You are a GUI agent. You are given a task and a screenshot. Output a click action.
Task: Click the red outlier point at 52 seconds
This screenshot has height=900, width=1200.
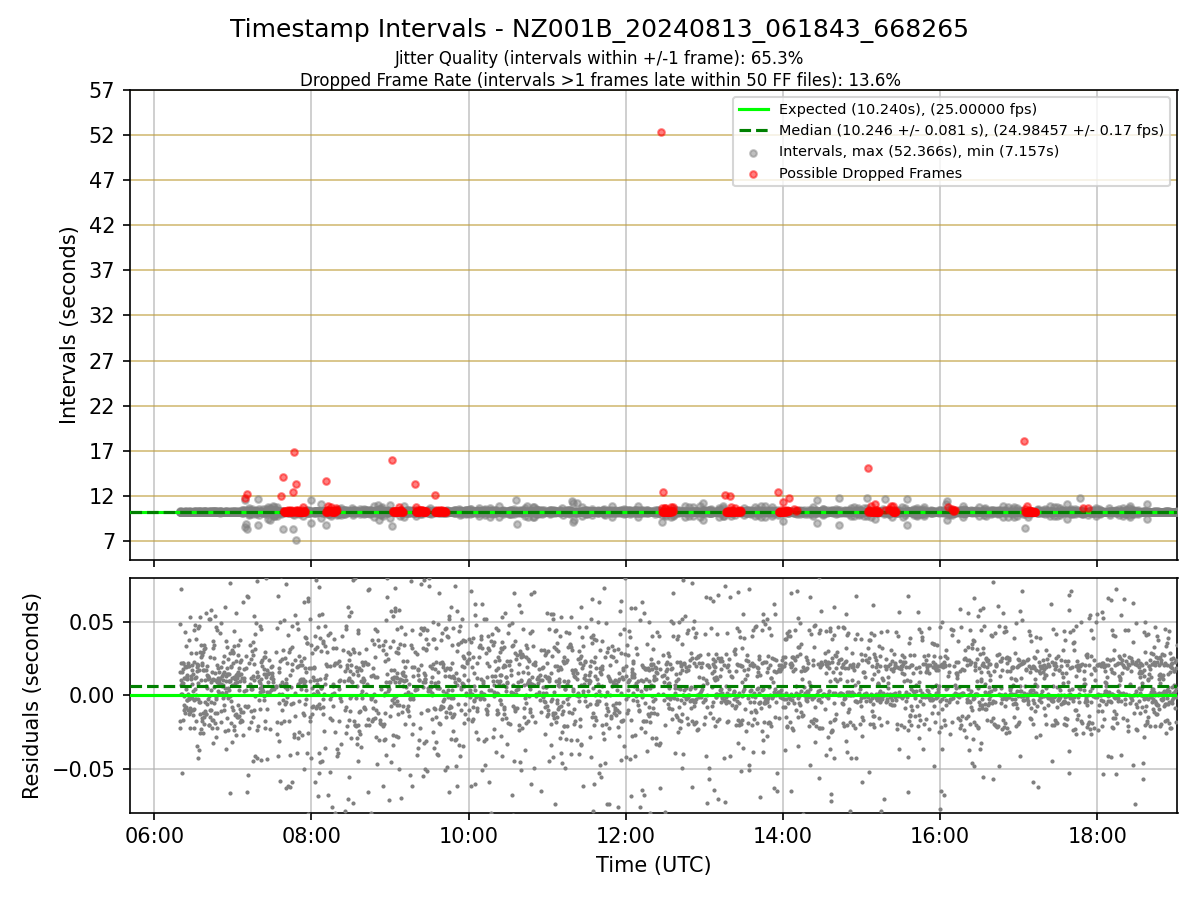[661, 132]
